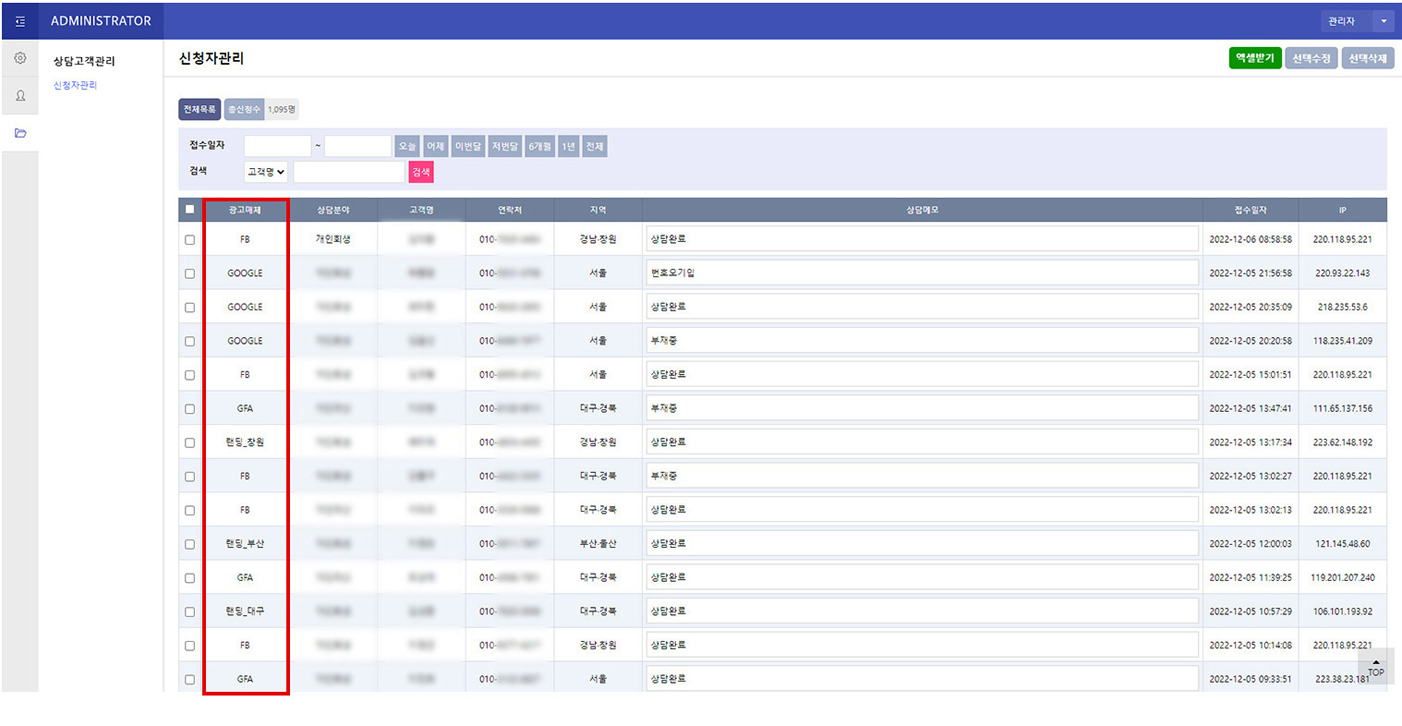Tick the checkbox for the 랜딩_부산 row
This screenshot has width=1402, height=726.
tap(190, 544)
